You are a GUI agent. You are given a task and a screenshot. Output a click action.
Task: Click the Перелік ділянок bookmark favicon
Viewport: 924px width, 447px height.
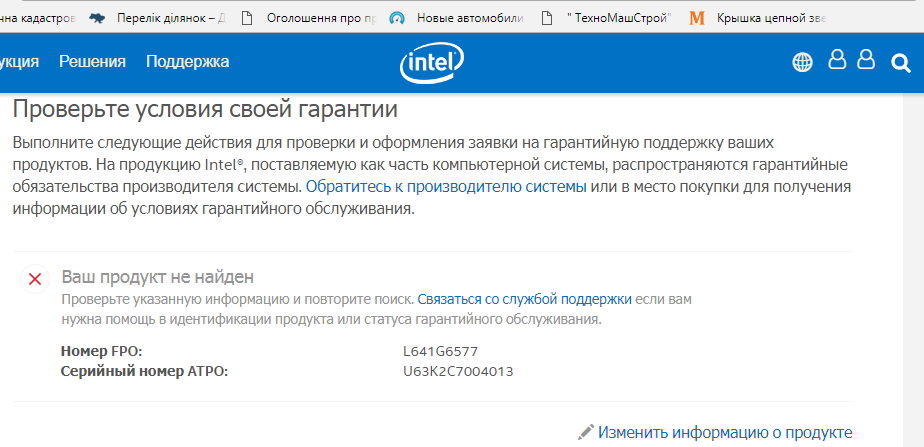97,18
